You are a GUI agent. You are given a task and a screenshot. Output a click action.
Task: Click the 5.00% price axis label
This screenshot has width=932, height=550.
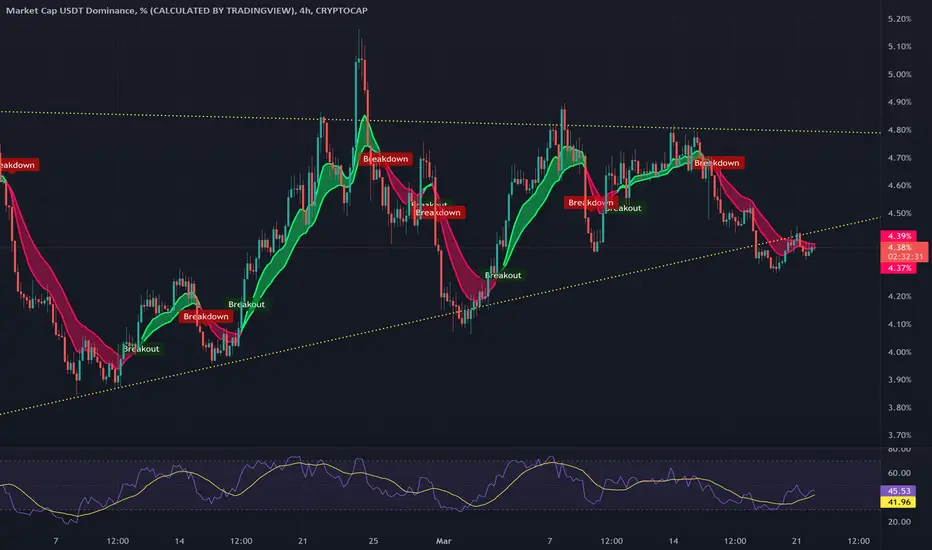click(x=899, y=74)
